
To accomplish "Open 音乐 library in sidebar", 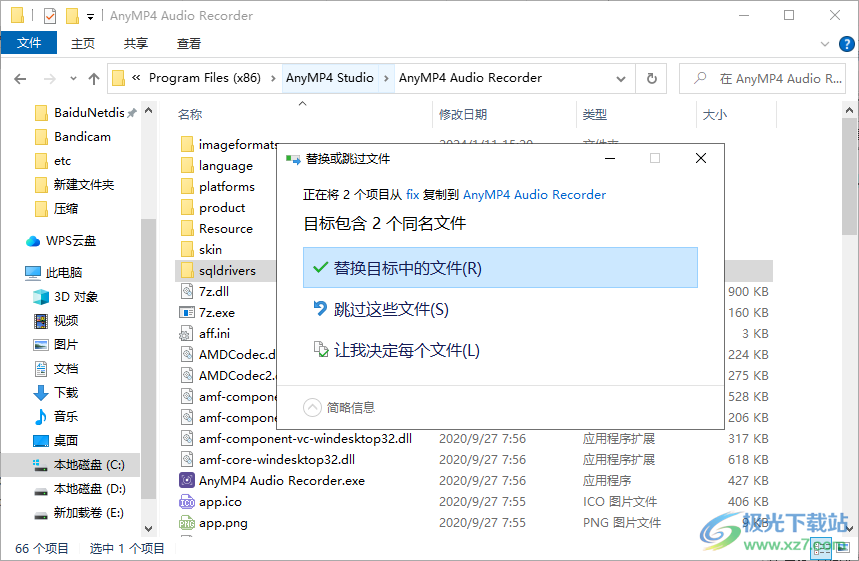I will (56, 416).
